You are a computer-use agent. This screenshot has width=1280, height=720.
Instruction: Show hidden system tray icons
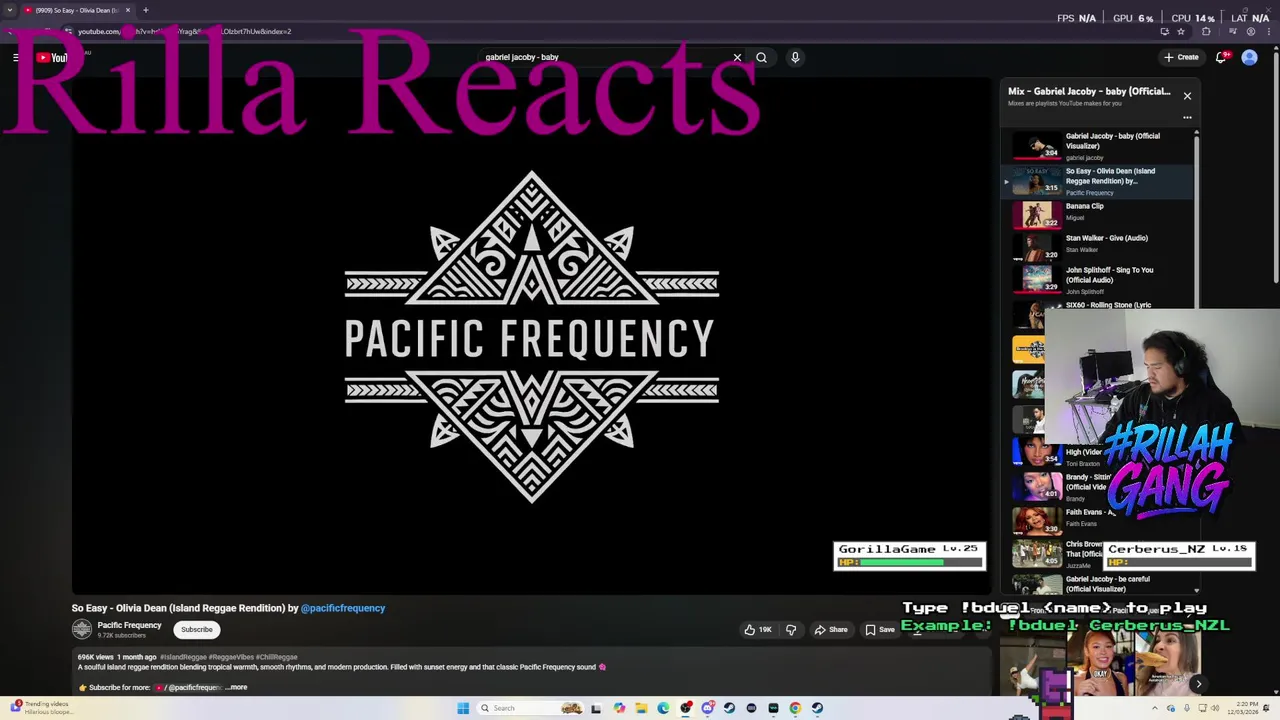pyautogui.click(x=1155, y=708)
